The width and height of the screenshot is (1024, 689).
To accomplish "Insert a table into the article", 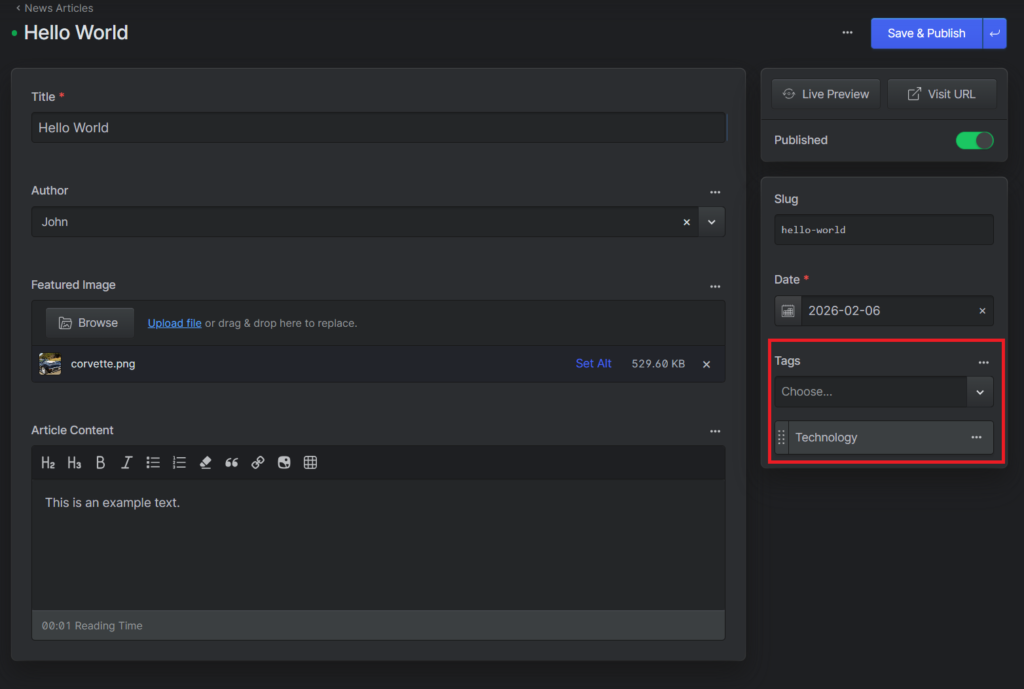I will pos(310,463).
